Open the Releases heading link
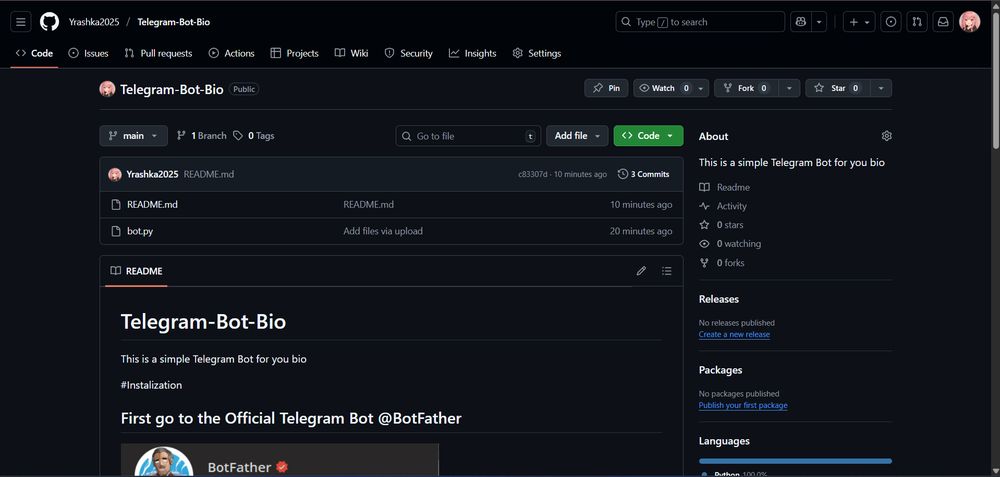The width and height of the screenshot is (1000, 477). tap(719, 299)
